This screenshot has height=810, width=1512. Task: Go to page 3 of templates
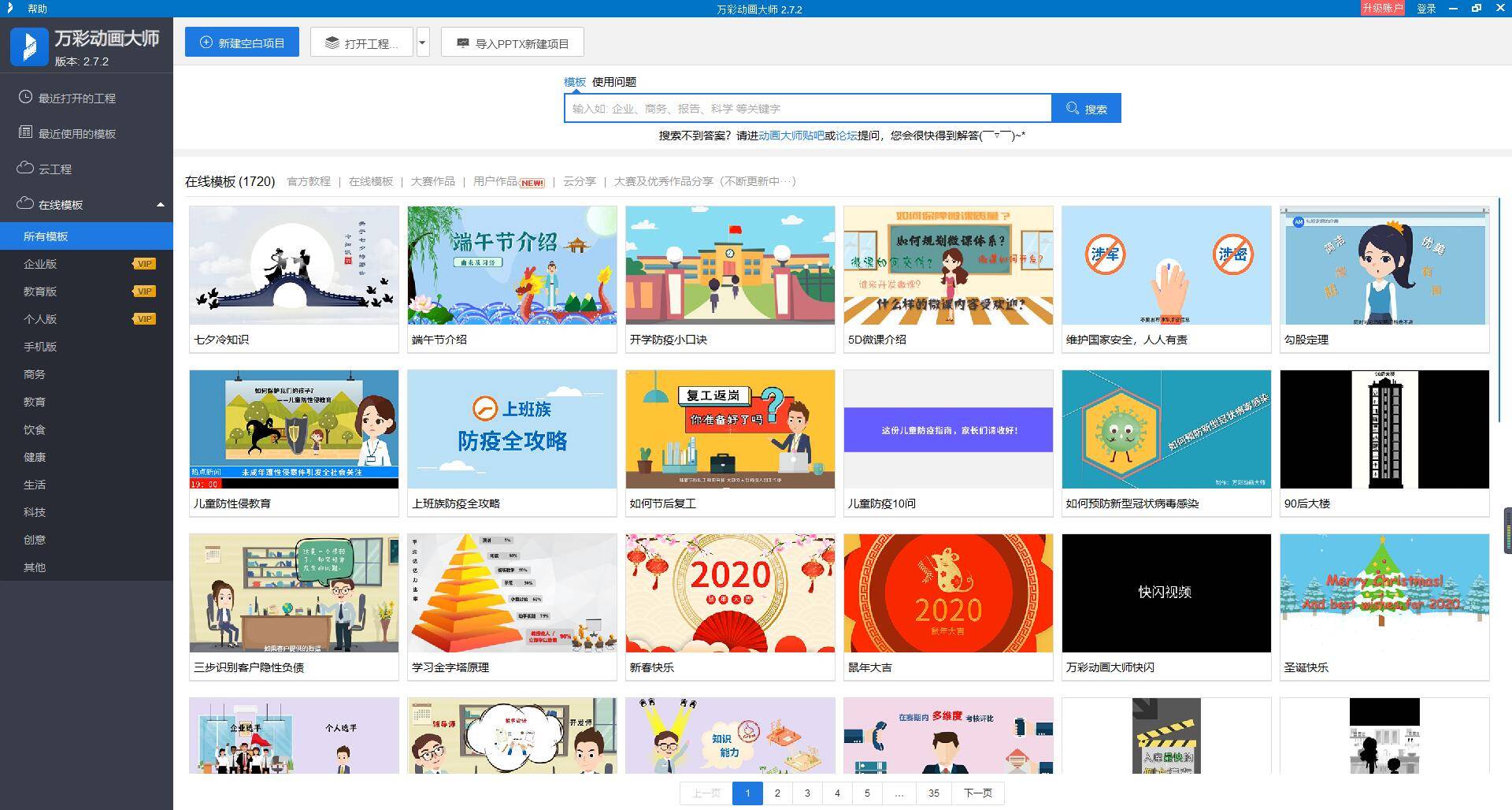[807, 793]
